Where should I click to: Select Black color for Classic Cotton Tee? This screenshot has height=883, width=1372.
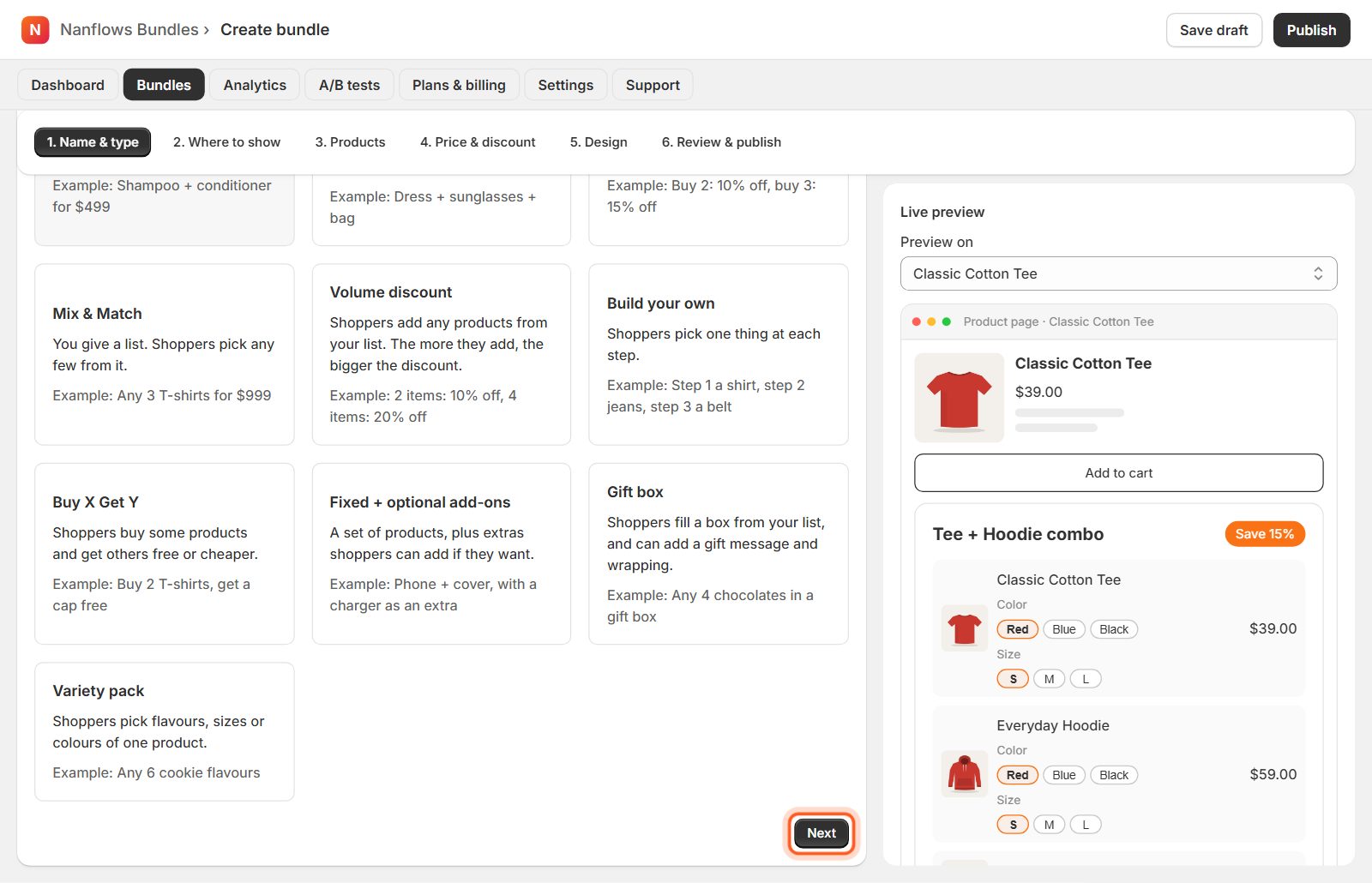(1114, 629)
